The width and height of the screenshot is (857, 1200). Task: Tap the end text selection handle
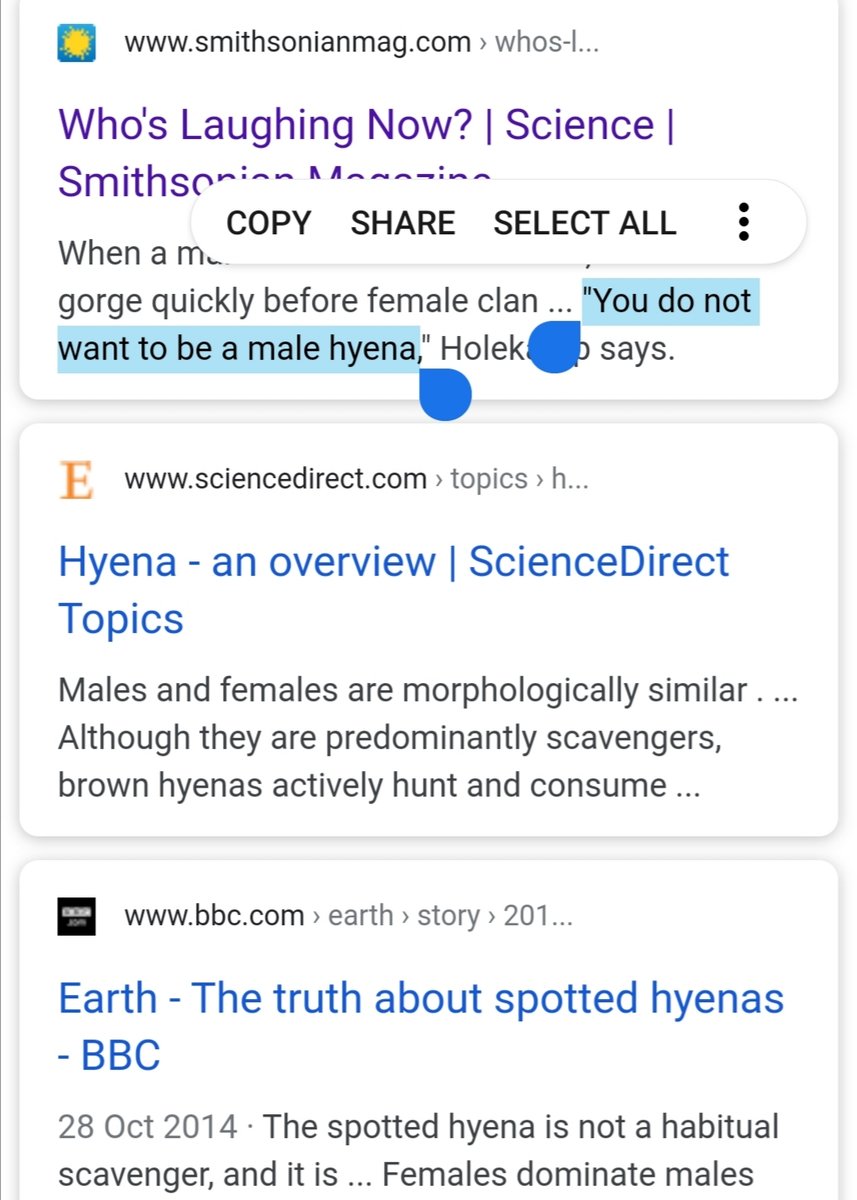(x=444, y=393)
